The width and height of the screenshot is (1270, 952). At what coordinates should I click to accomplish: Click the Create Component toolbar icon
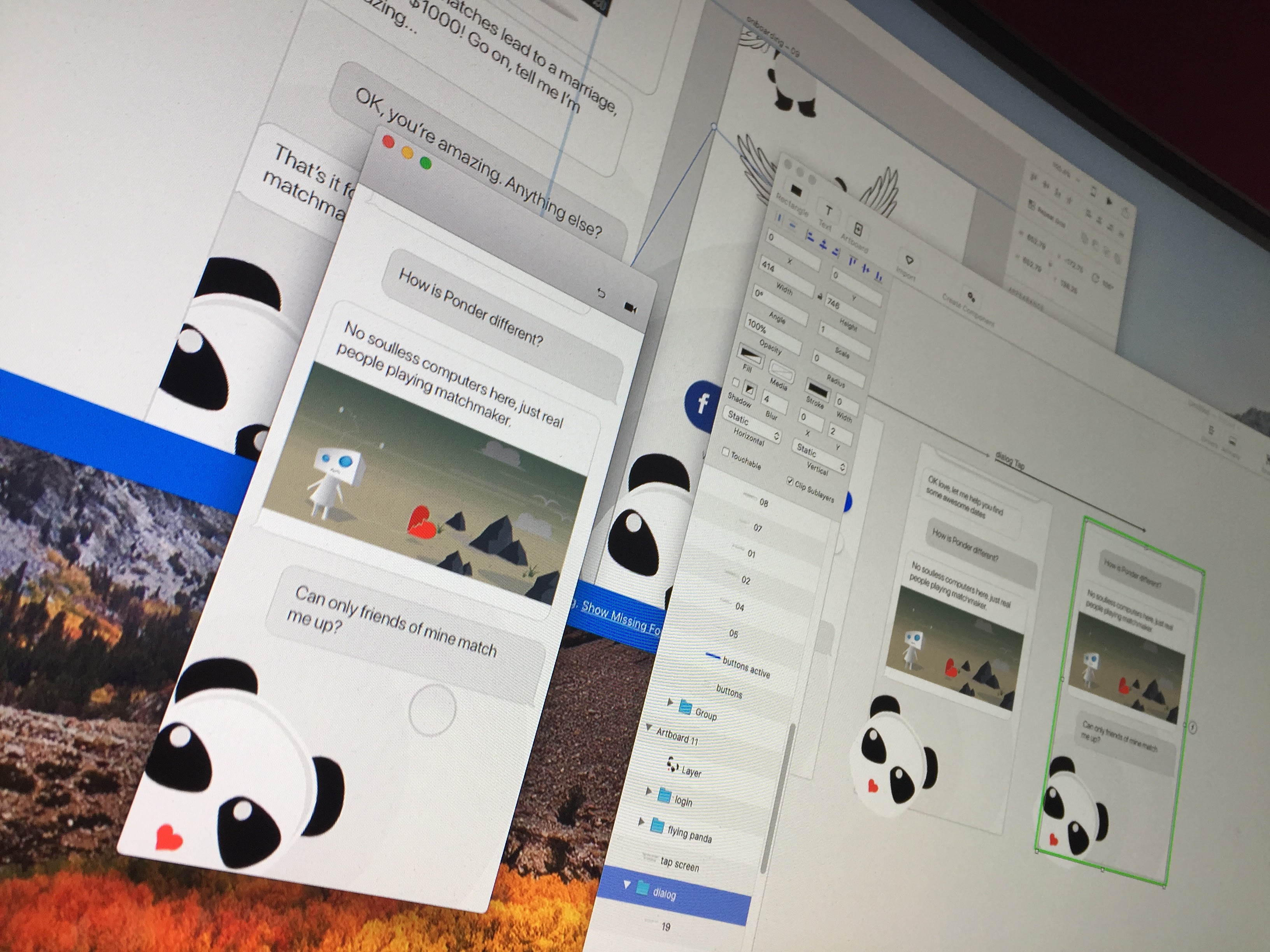[971, 297]
